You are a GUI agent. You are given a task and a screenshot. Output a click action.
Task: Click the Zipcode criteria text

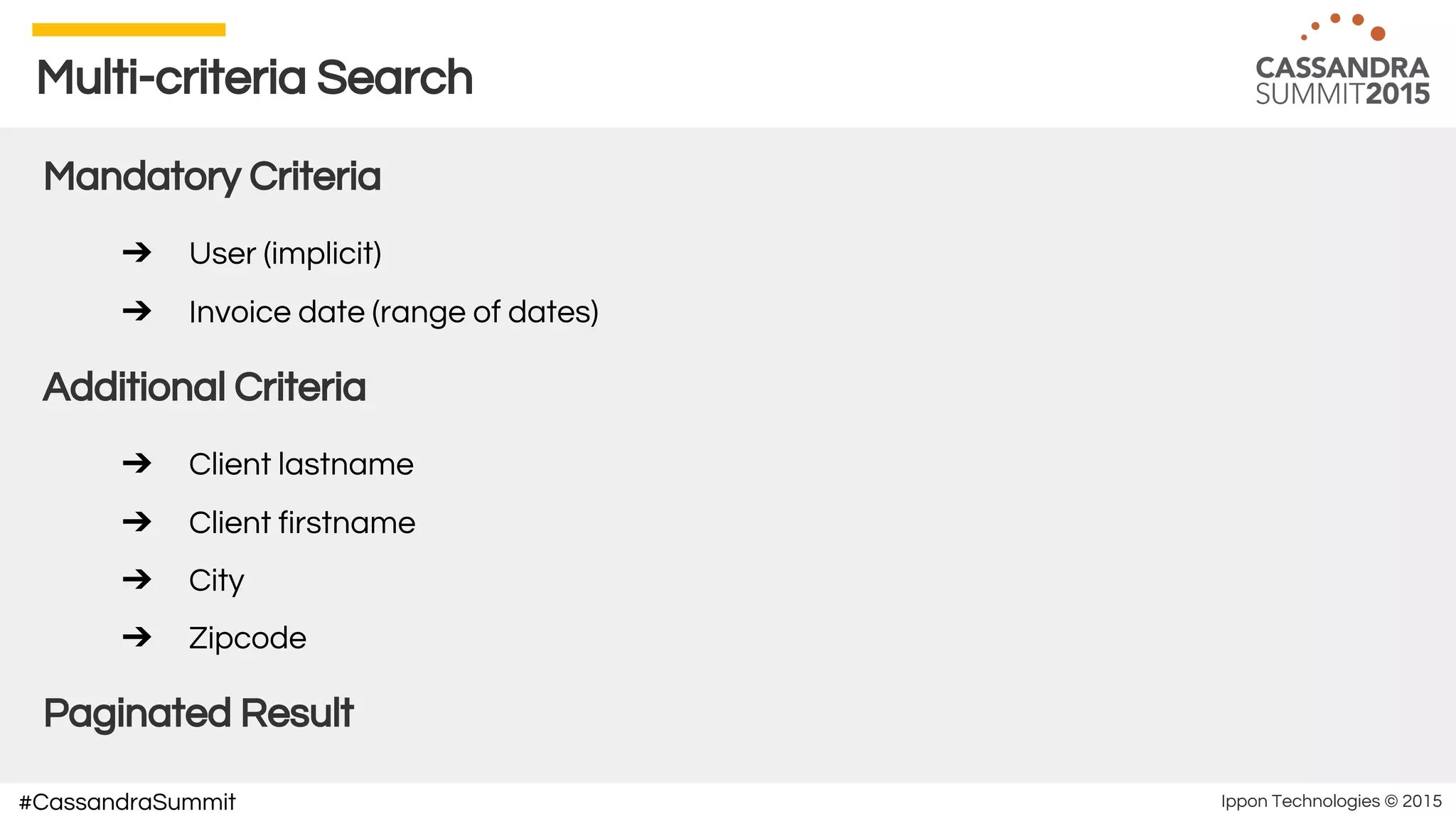[247, 638]
